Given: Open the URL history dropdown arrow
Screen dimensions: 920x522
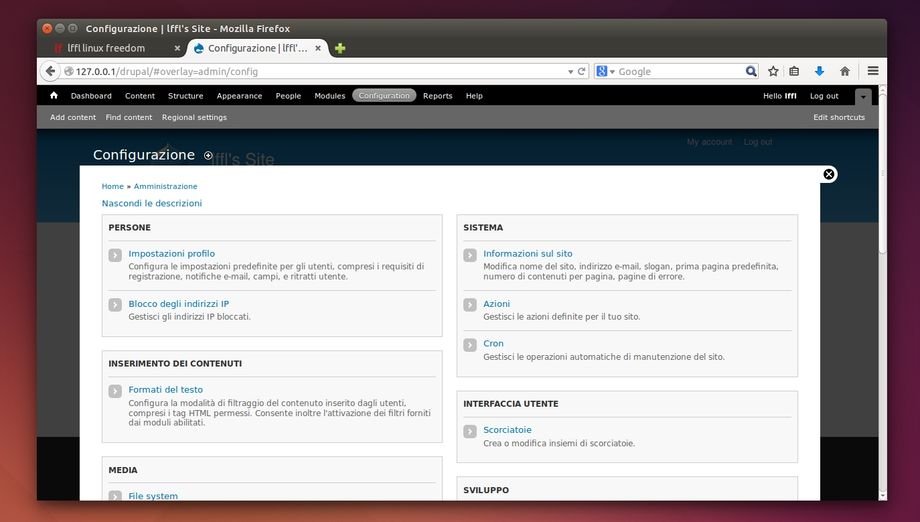Looking at the screenshot, I should [x=570, y=72].
